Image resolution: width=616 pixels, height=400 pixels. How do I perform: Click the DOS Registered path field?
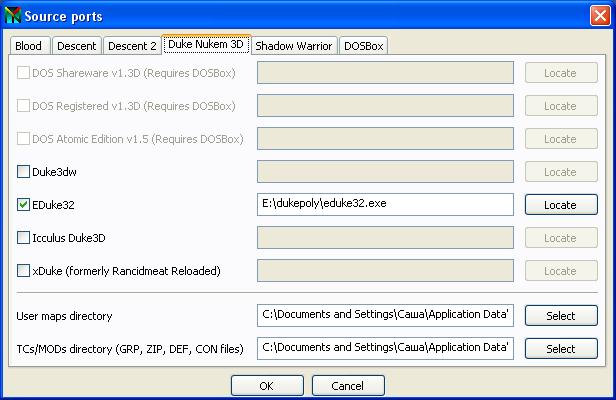point(385,106)
